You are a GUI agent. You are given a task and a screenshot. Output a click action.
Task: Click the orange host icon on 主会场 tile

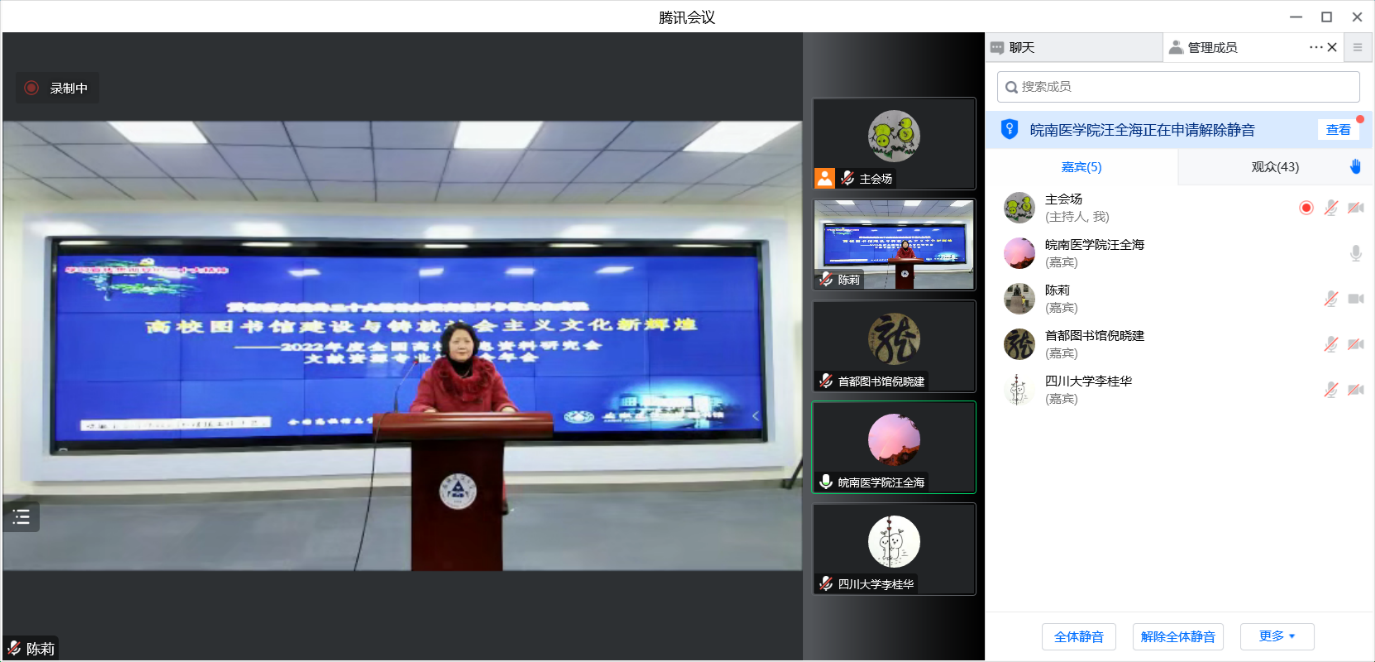pos(824,178)
